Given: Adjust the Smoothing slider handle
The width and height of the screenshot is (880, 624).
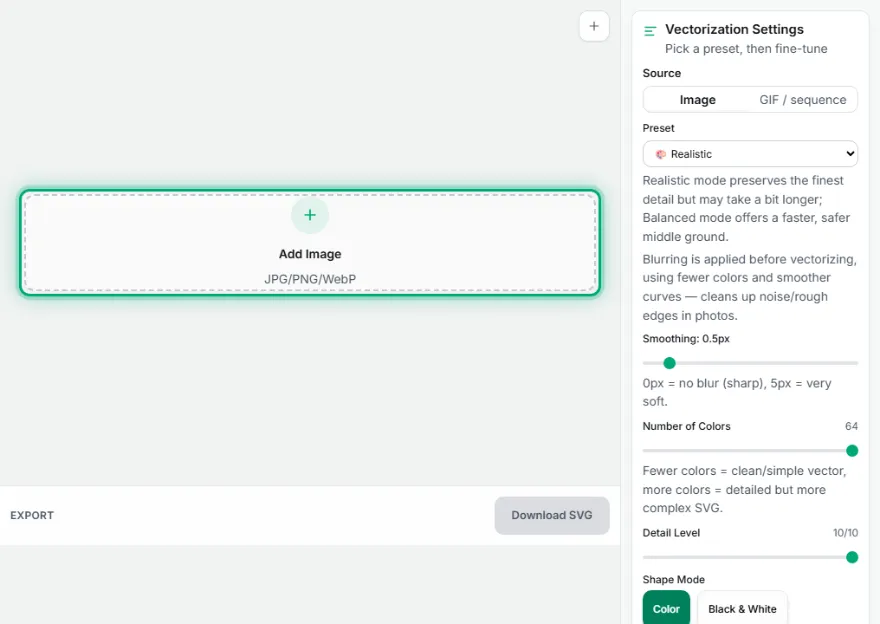Looking at the screenshot, I should click(x=669, y=363).
